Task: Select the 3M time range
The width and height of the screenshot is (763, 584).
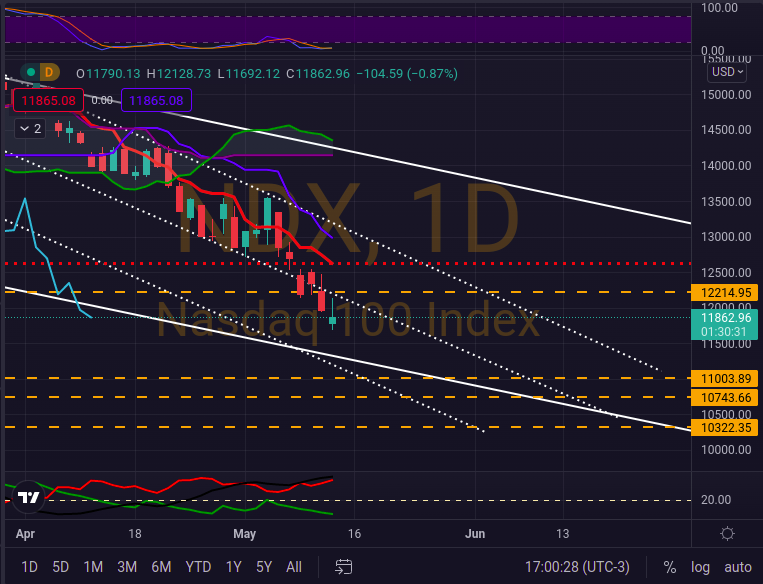Action: pyautogui.click(x=127, y=567)
